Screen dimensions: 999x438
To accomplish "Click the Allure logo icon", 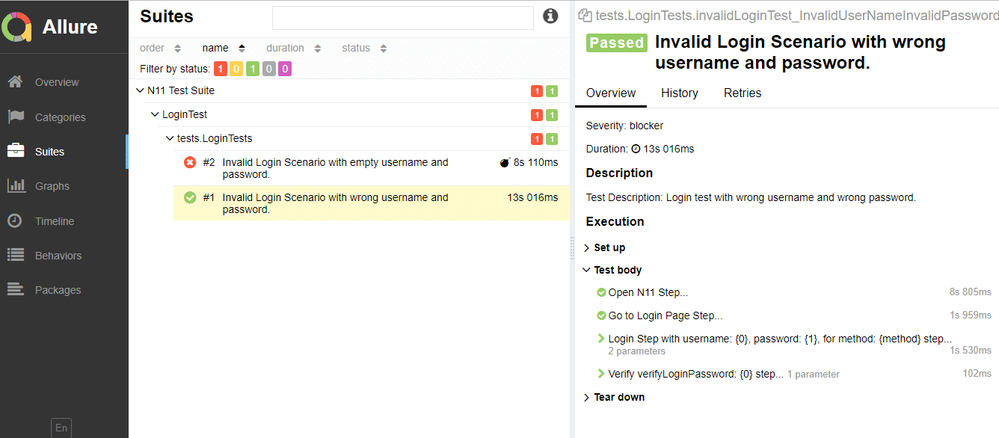I will [x=22, y=26].
